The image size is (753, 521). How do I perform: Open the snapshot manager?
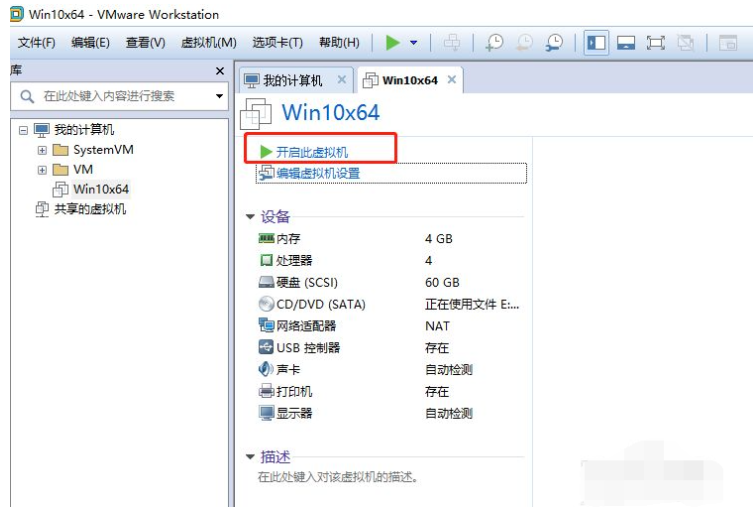pos(554,43)
